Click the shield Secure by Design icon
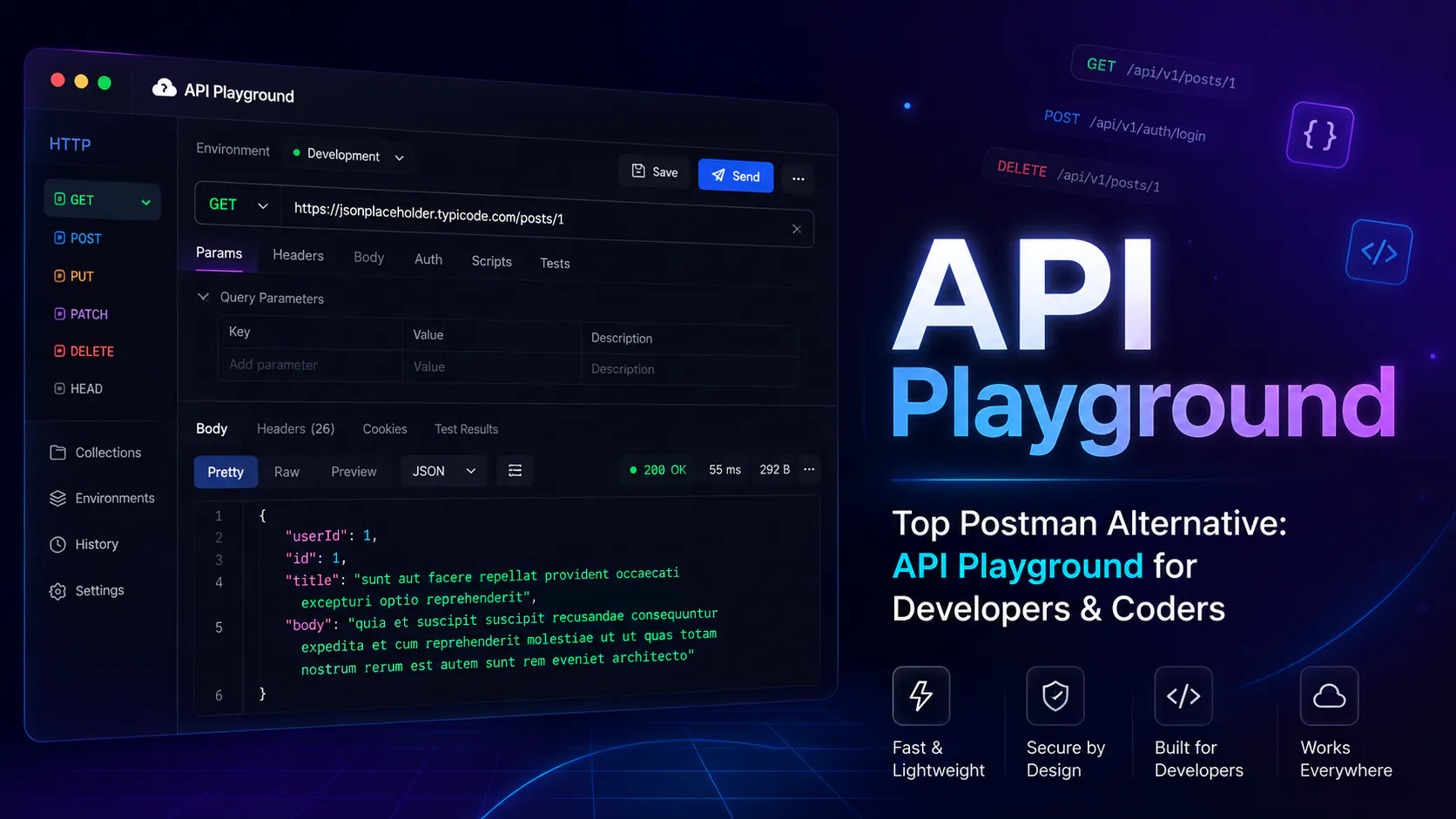This screenshot has height=819, width=1456. [1055, 695]
